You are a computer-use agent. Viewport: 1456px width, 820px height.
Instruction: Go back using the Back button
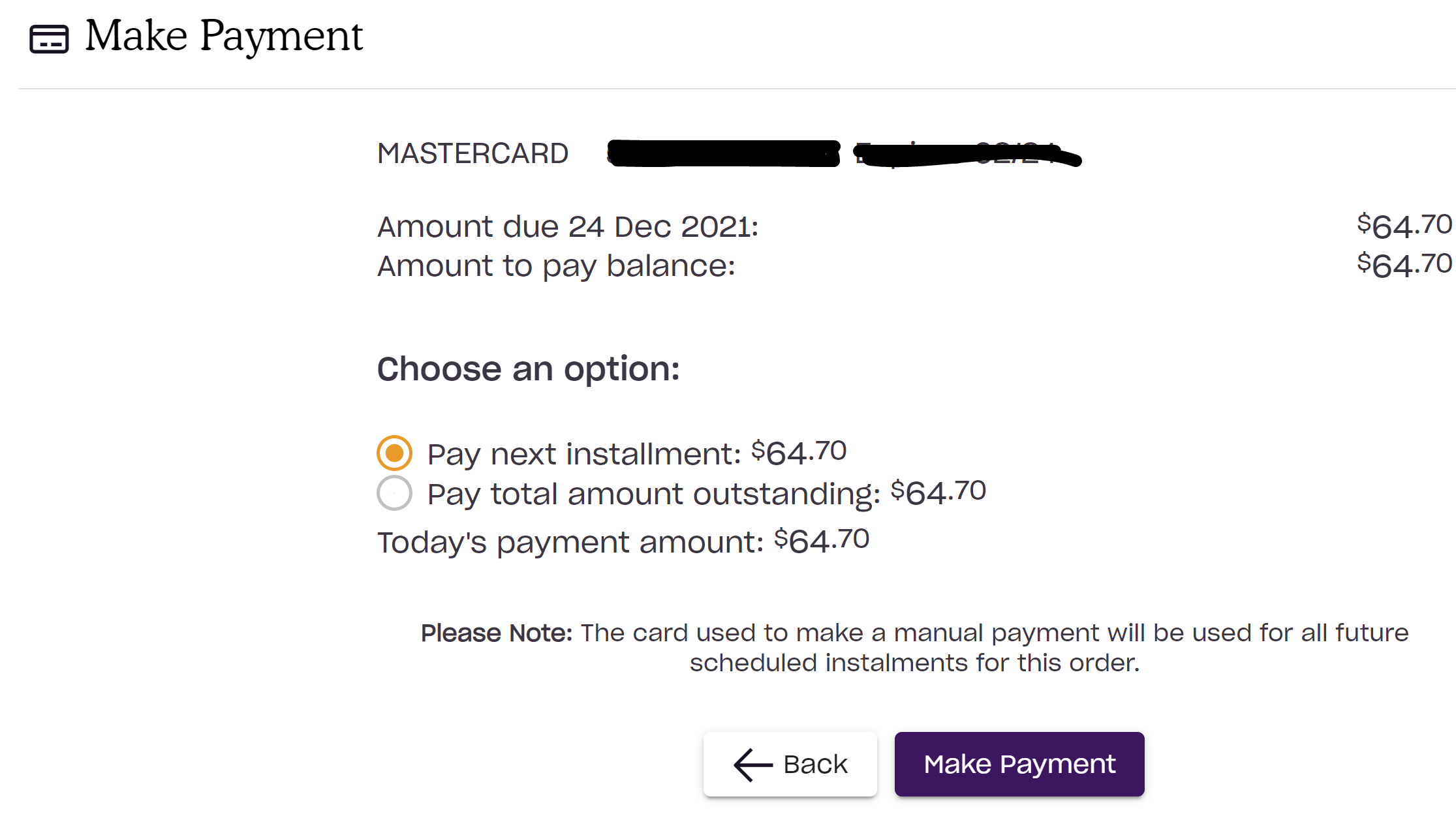(790, 764)
